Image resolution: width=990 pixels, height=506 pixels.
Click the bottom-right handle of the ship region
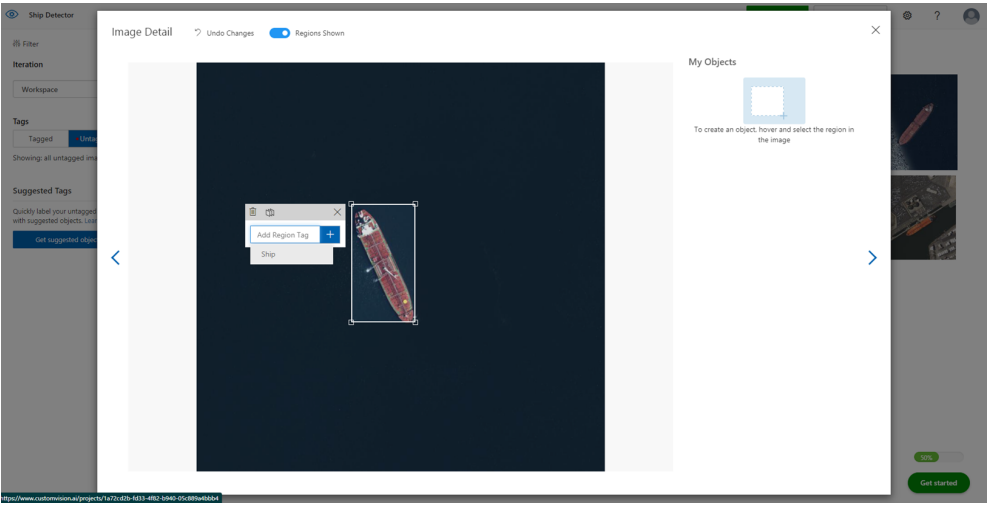pyautogui.click(x=415, y=322)
